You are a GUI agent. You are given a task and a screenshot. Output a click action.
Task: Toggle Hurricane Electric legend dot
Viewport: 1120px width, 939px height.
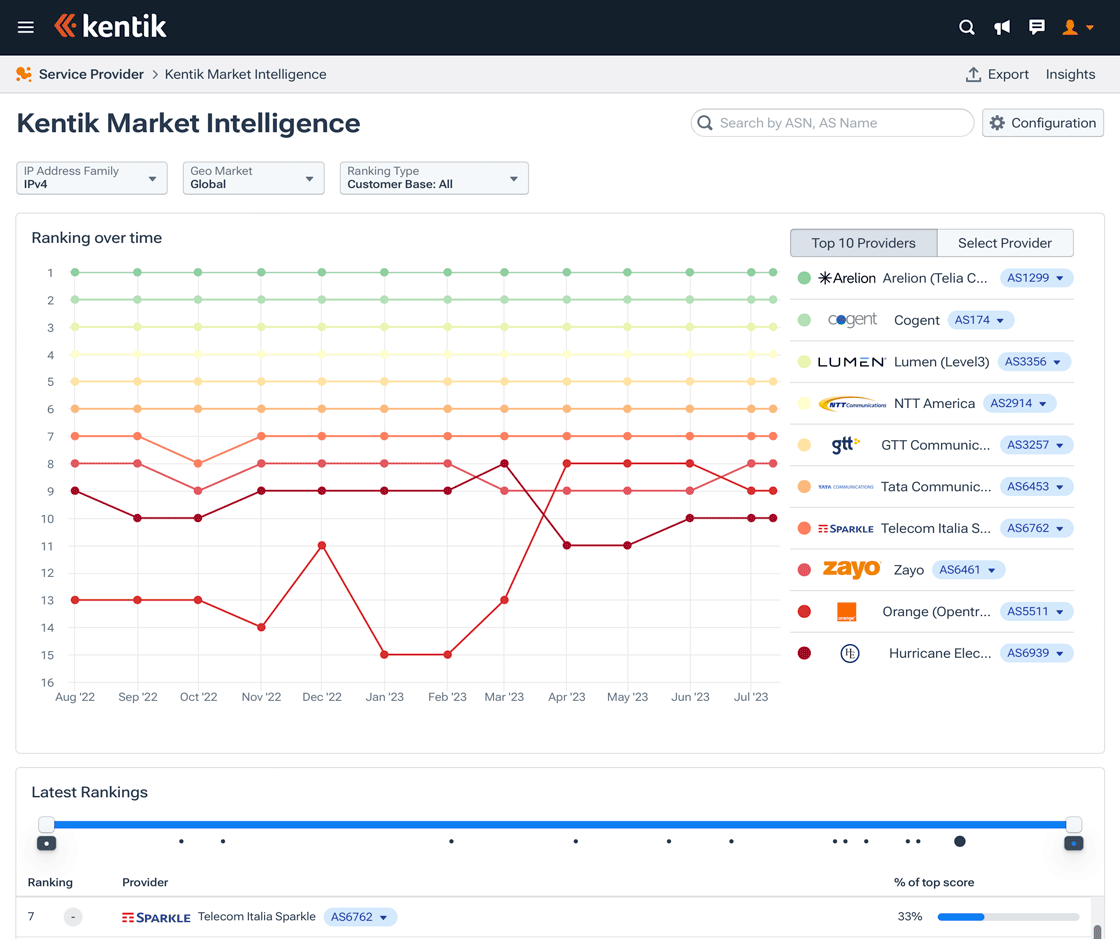[804, 653]
